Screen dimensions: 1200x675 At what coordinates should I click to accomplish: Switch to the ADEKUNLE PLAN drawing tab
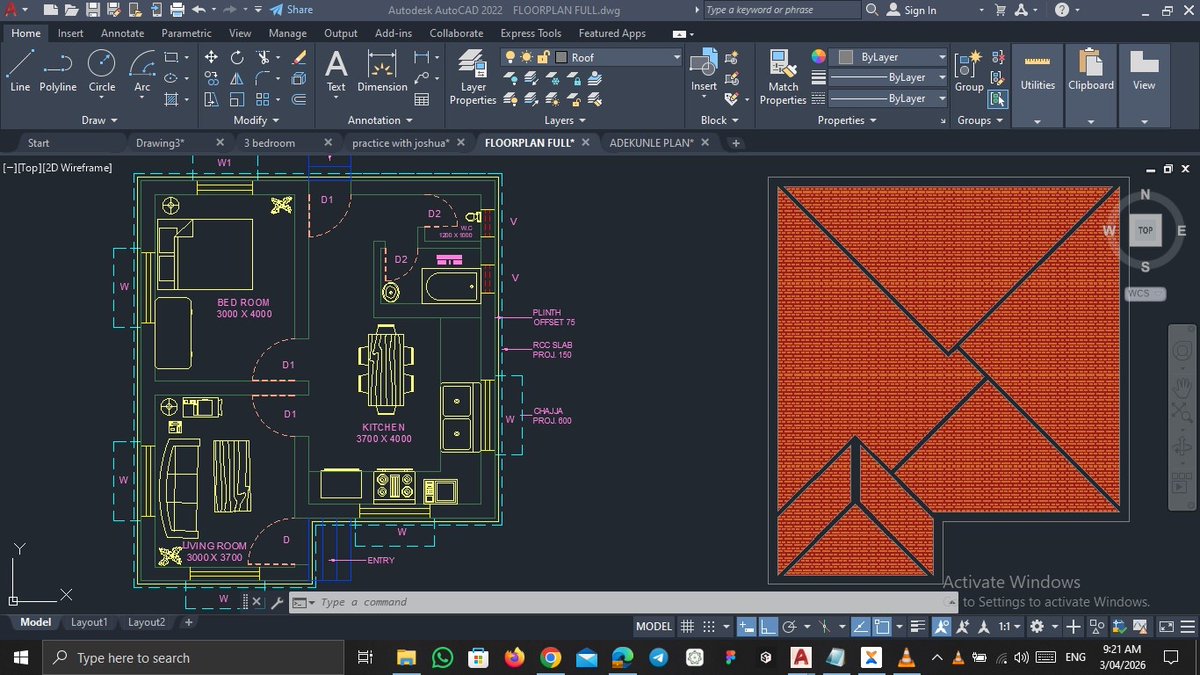(x=651, y=143)
